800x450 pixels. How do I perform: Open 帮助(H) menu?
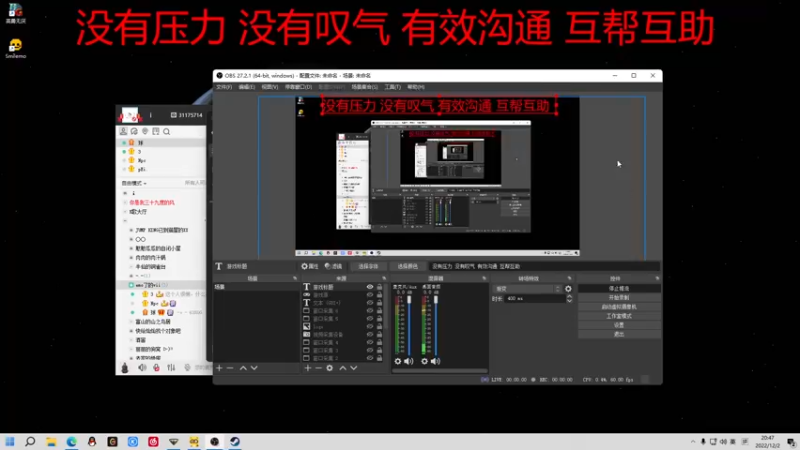coord(416,87)
